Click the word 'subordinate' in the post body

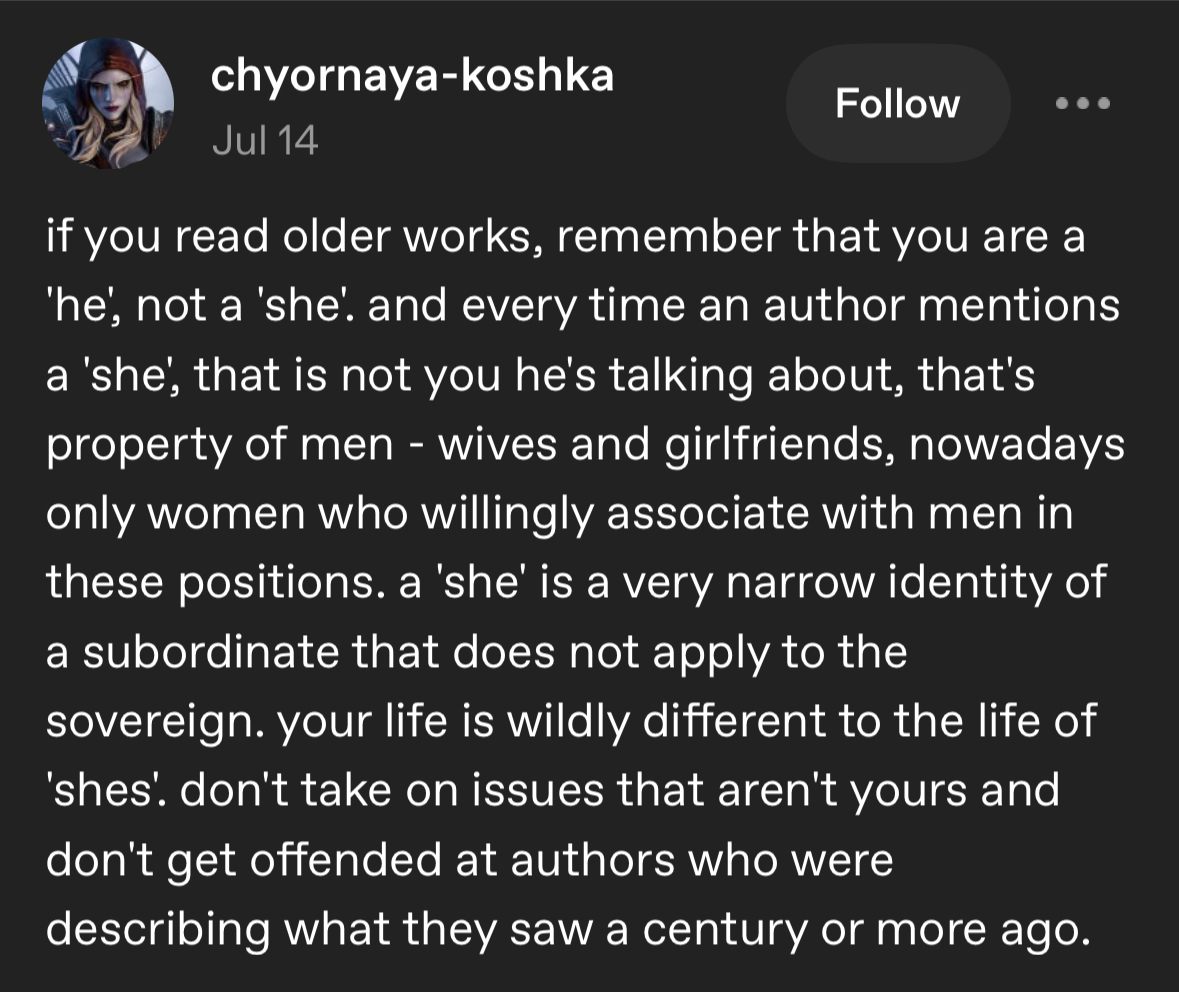tap(210, 652)
